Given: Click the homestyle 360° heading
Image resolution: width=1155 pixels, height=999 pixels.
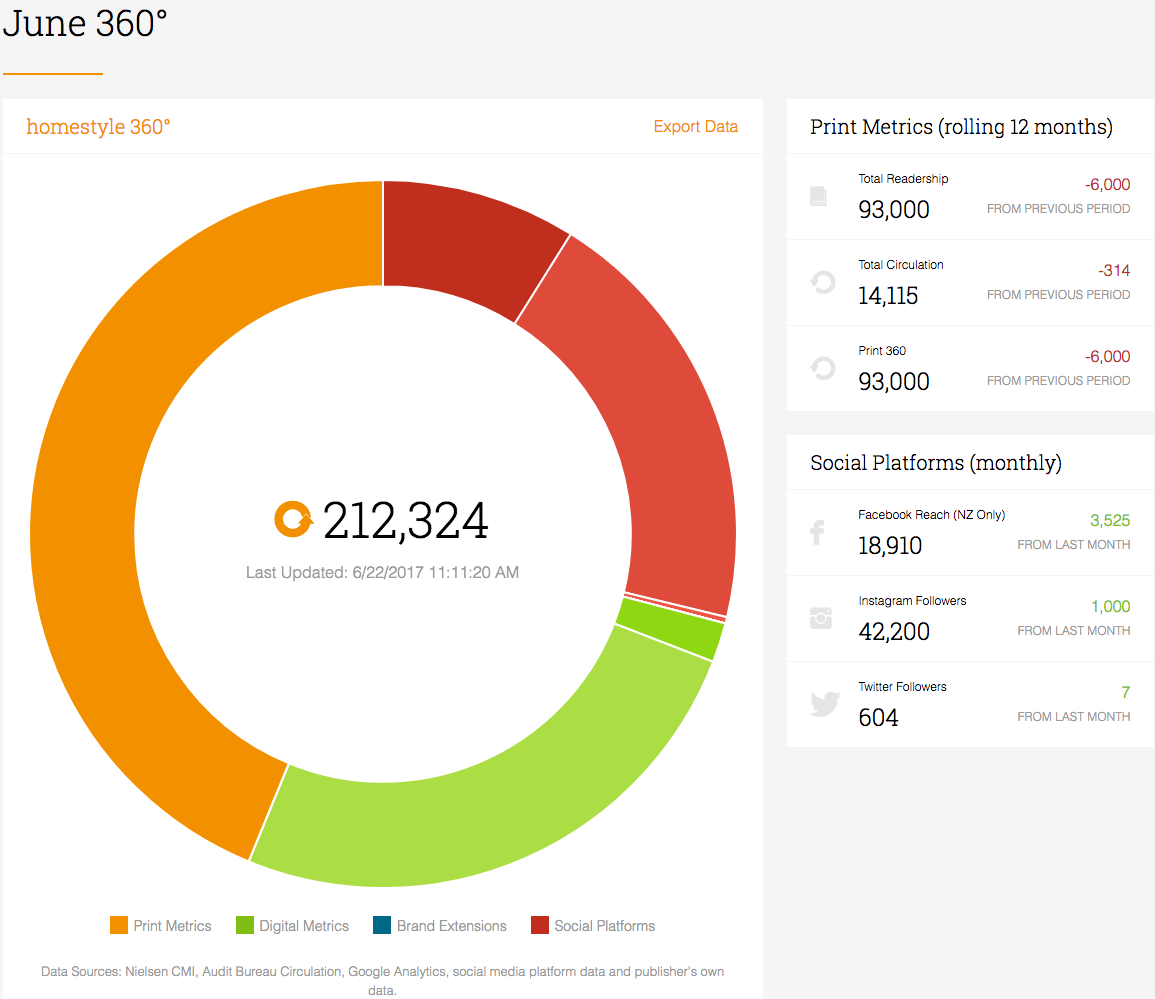Looking at the screenshot, I should click(98, 127).
